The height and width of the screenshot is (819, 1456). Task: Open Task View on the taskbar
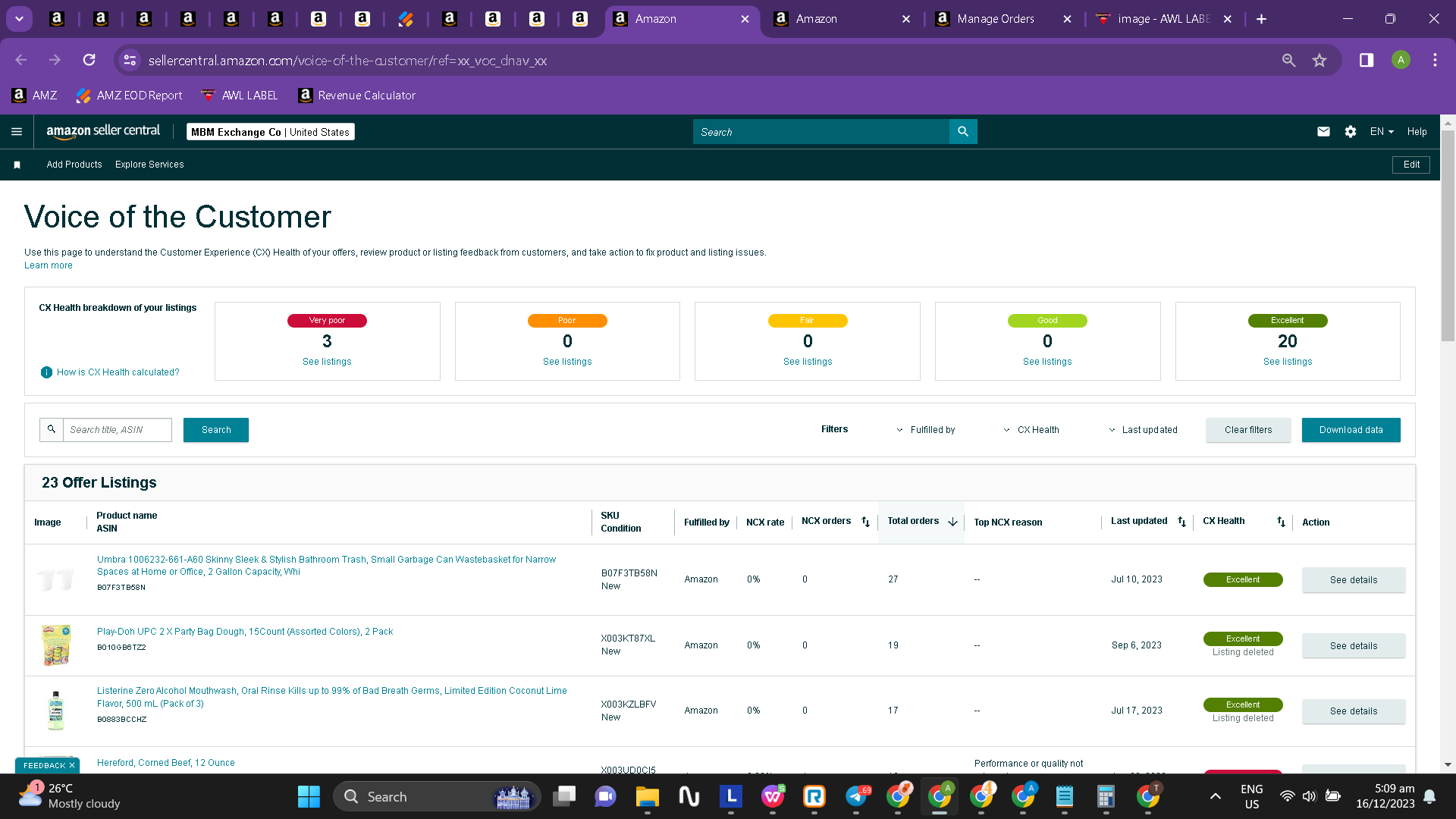pyautogui.click(x=563, y=797)
